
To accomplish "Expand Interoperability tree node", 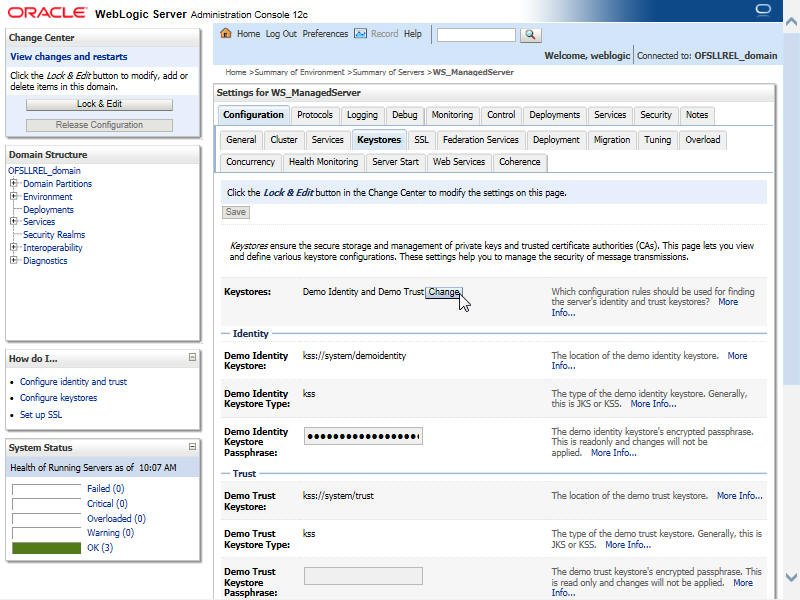I will pos(14,247).
